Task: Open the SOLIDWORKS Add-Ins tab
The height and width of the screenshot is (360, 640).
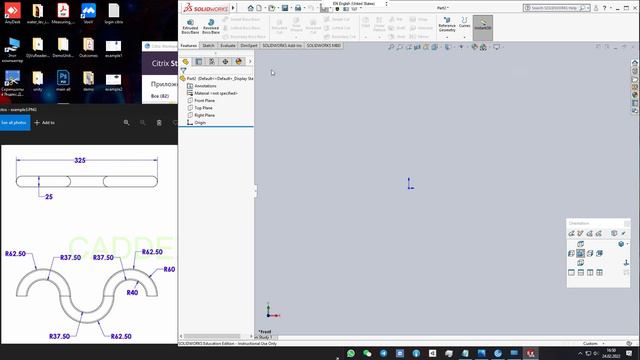Action: pyautogui.click(x=282, y=46)
